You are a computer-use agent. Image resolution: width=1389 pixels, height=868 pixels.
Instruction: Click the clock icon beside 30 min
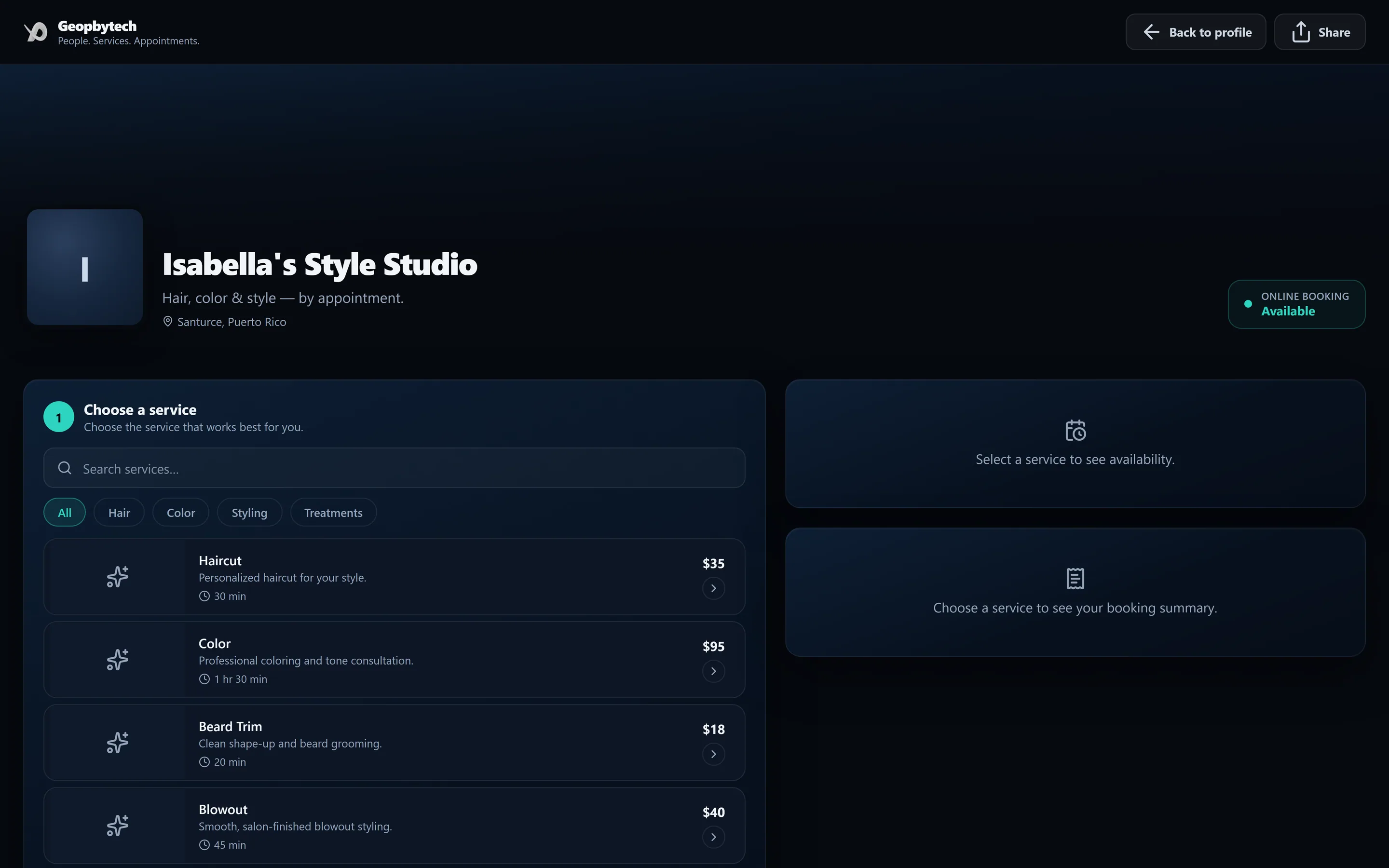tap(204, 596)
